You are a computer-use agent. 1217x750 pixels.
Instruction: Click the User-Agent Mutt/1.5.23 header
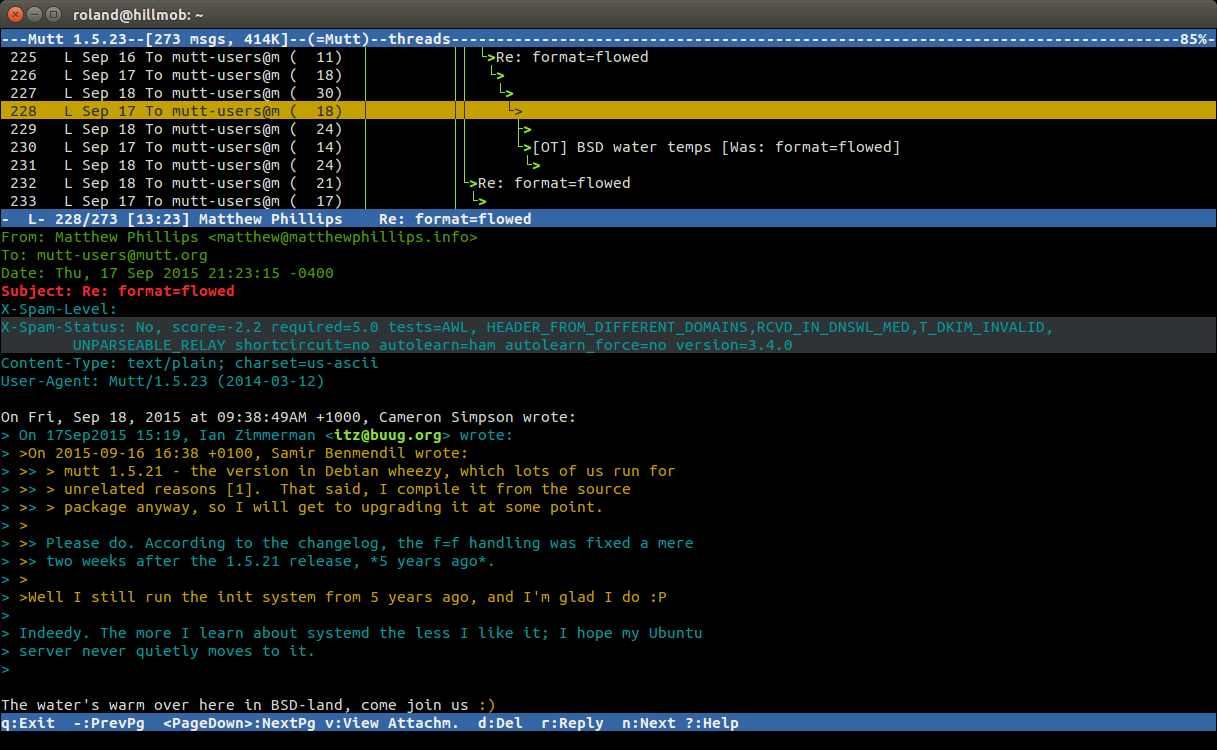(162, 381)
